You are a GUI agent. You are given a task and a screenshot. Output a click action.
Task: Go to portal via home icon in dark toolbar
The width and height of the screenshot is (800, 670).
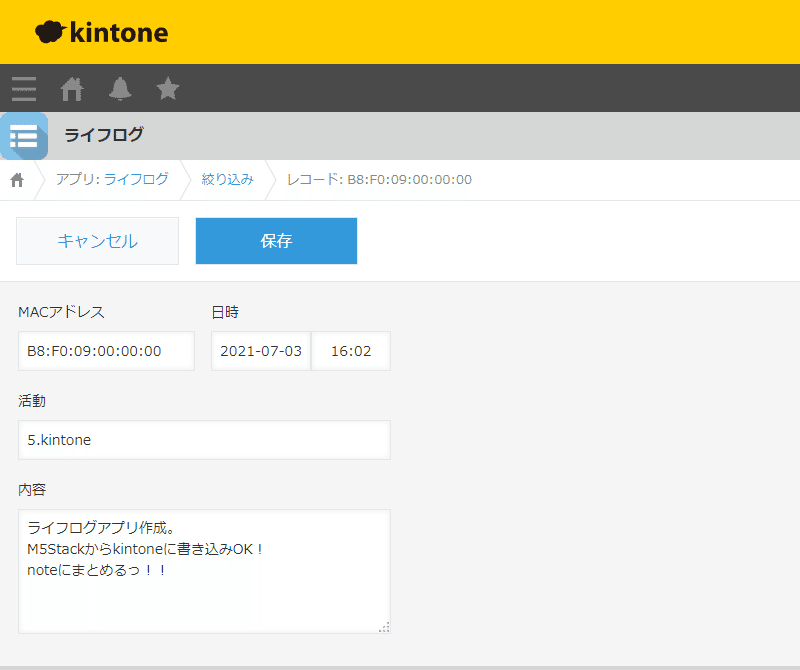tap(72, 89)
